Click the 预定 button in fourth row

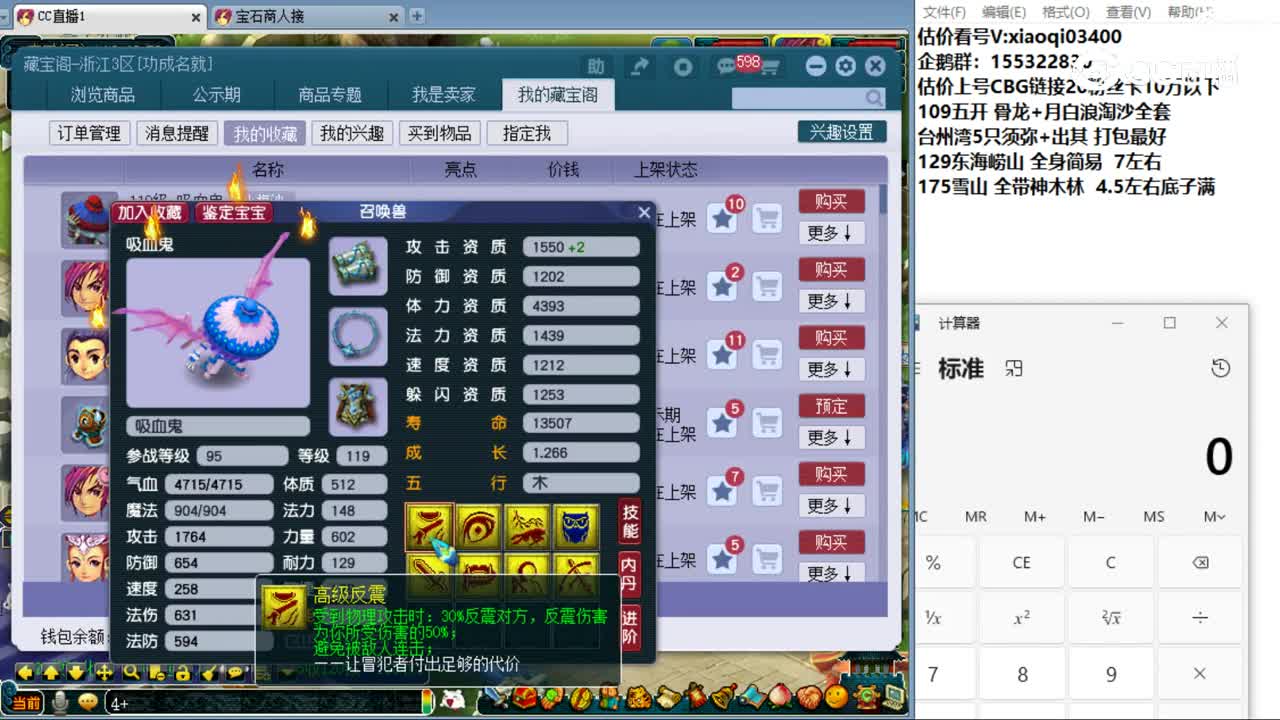[x=831, y=406]
